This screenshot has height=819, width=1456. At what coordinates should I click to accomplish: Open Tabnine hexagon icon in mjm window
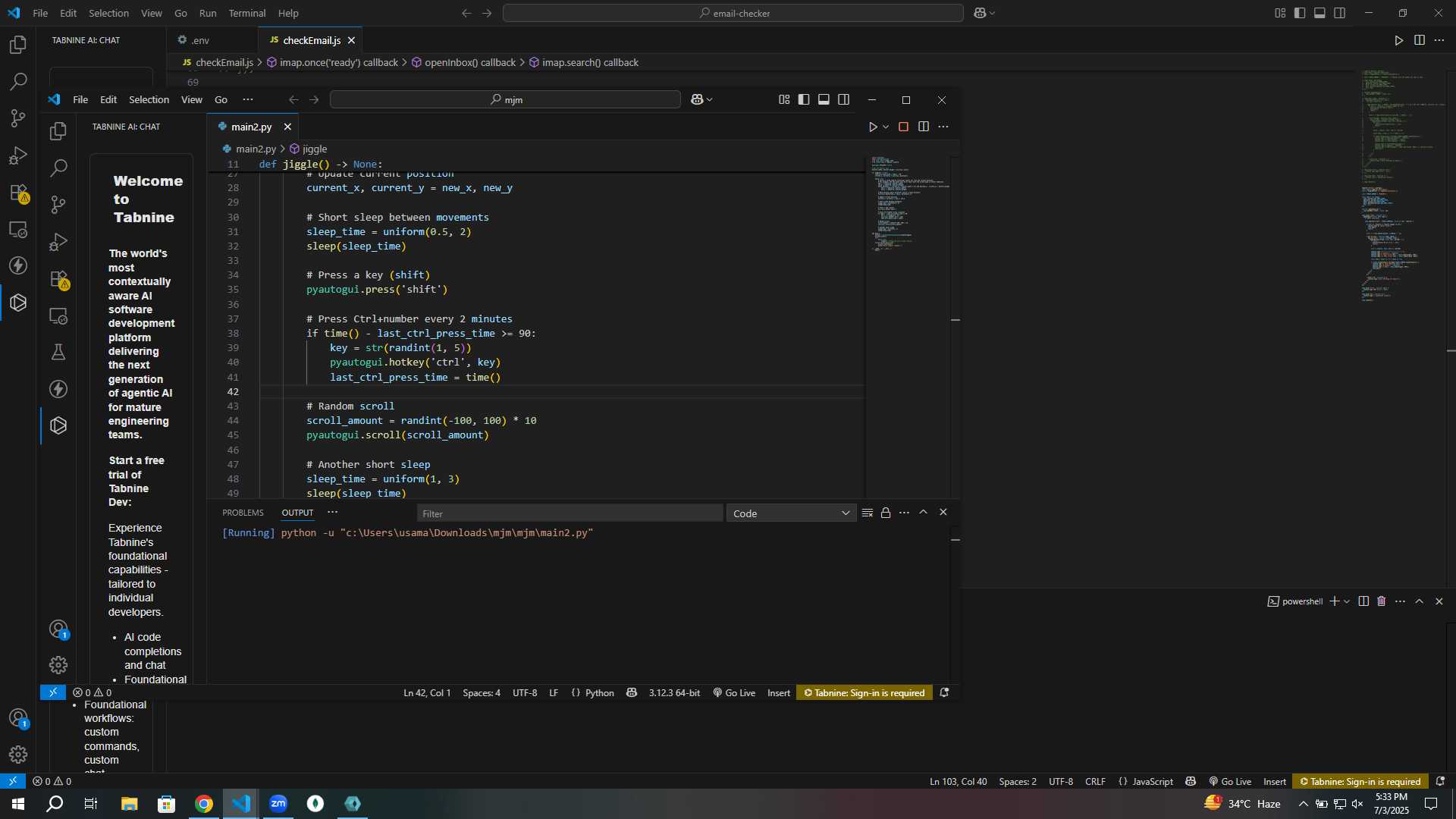(x=58, y=425)
